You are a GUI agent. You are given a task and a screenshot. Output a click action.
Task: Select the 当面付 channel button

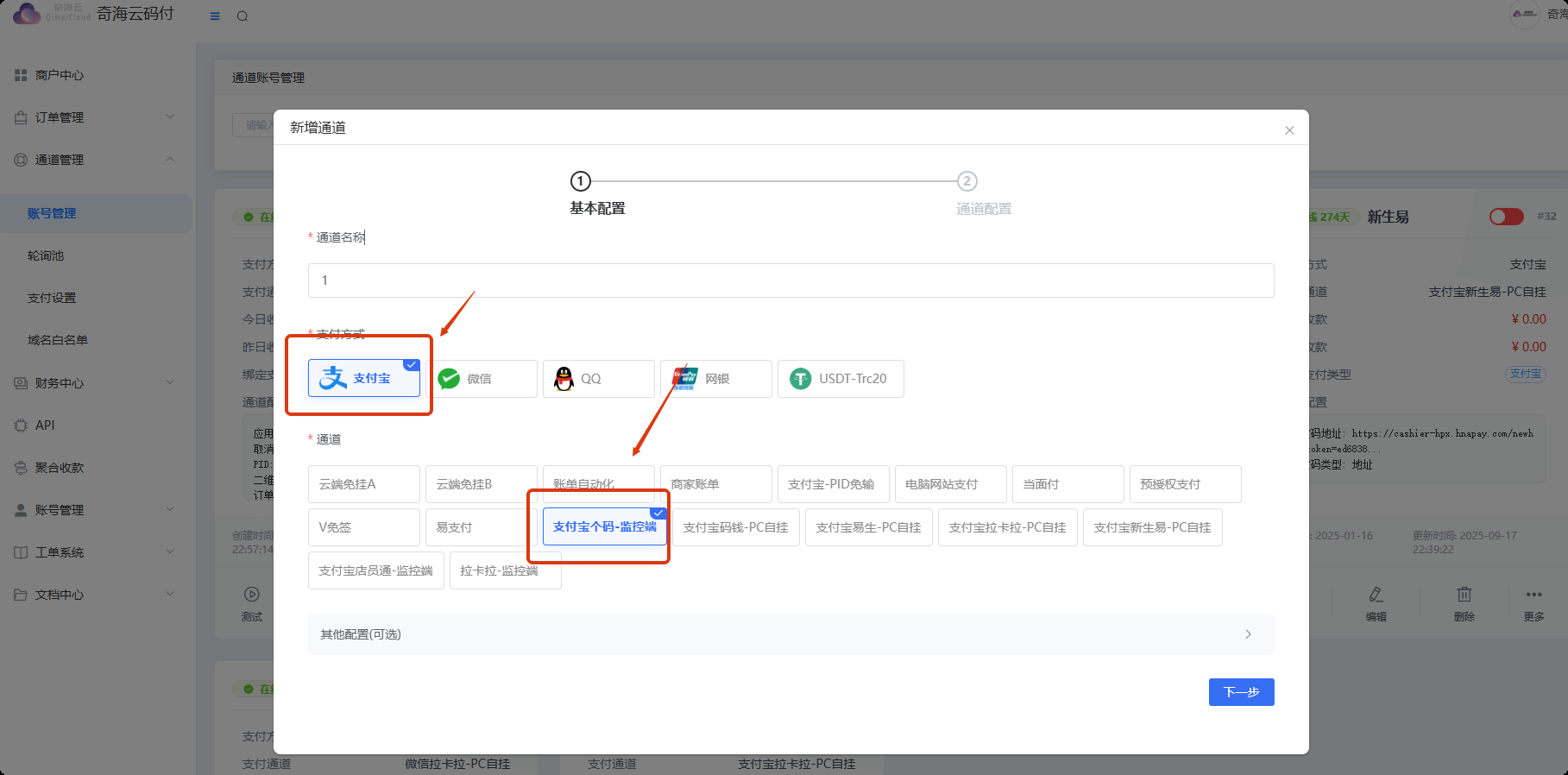pyautogui.click(x=1067, y=484)
